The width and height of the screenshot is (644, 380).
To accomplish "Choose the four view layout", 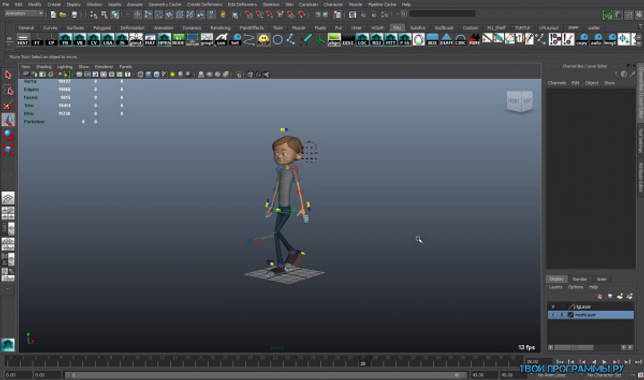I will pyautogui.click(x=8, y=214).
